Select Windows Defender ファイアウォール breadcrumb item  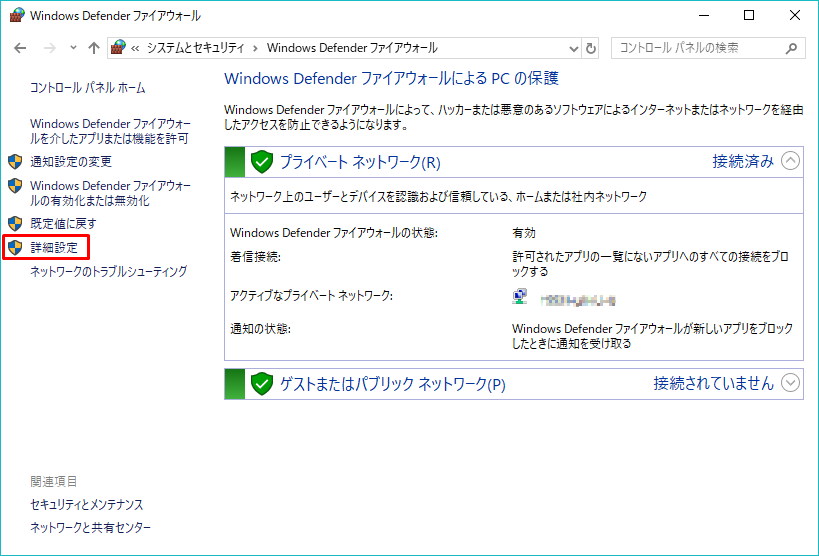point(352,48)
